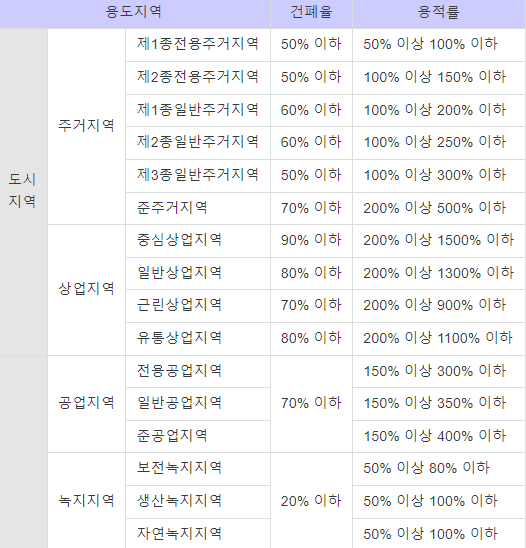This screenshot has width=526, height=548.
Task: Click the '100% 이상 200% 이하' cell
Action: (439, 110)
